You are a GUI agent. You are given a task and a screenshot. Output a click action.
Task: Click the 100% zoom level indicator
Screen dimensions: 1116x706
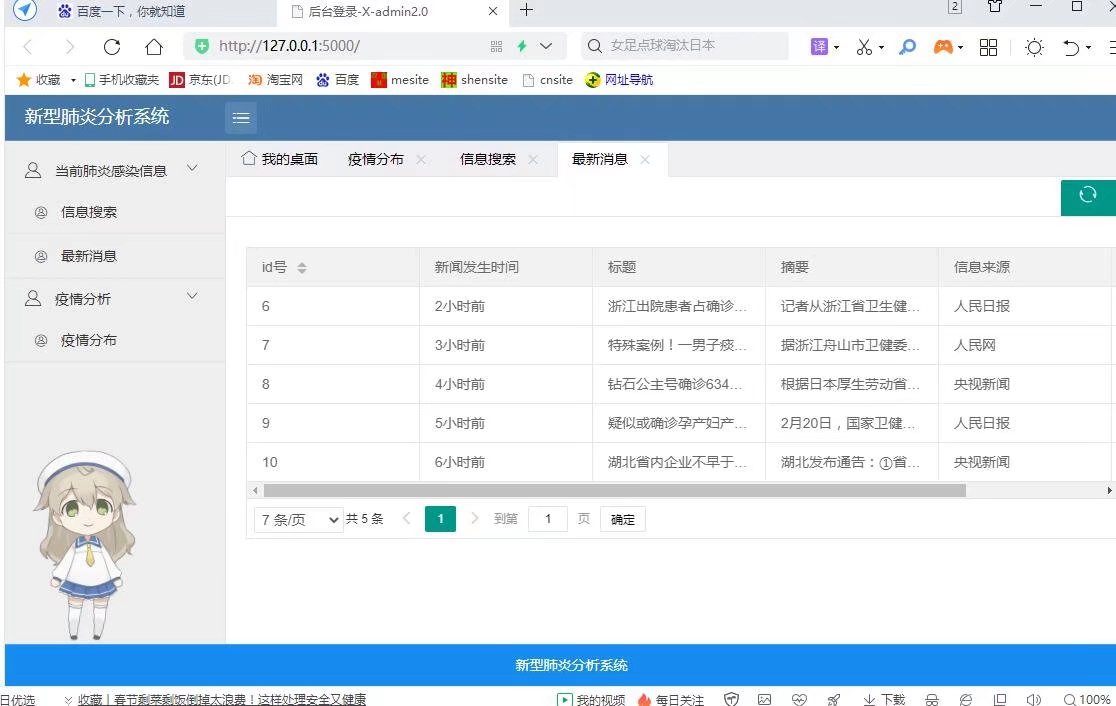1087,700
